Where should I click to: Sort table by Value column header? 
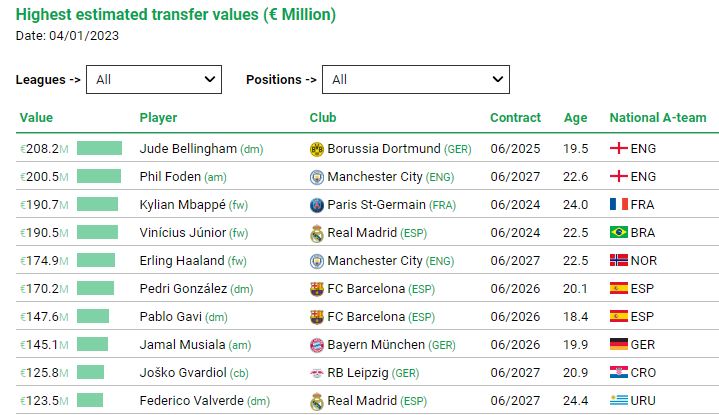(x=36, y=118)
